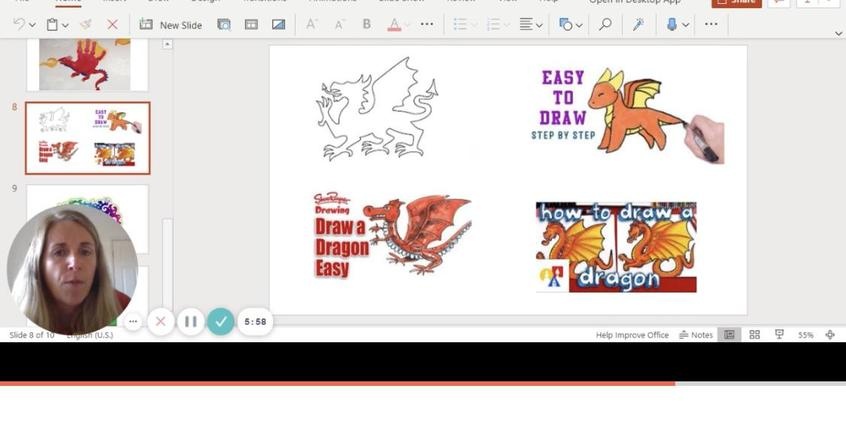
Task: Click the 55% zoom level
Action: tap(806, 335)
